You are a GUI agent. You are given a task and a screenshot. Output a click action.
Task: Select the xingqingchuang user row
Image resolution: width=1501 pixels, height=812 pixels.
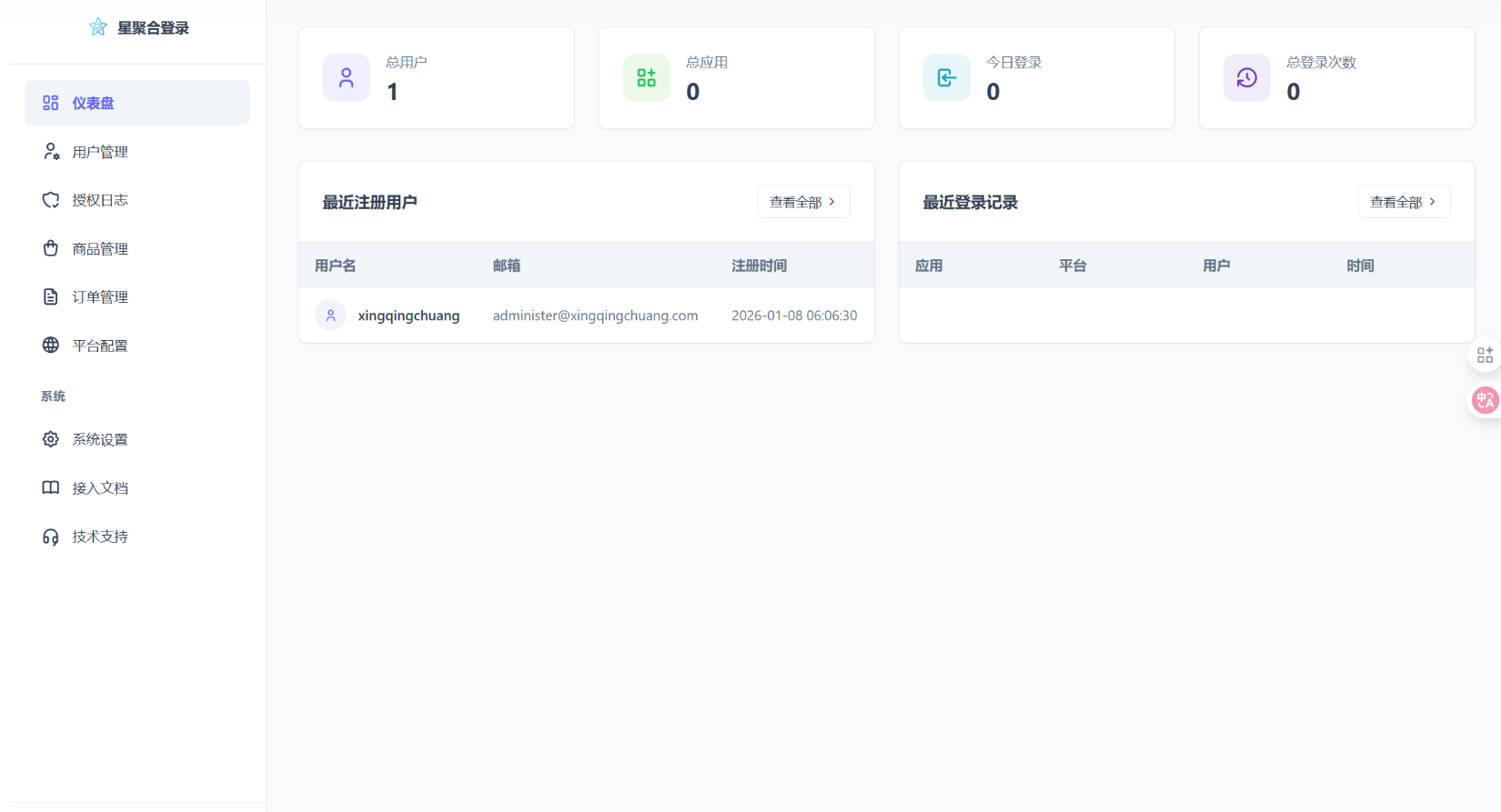pyautogui.click(x=586, y=316)
